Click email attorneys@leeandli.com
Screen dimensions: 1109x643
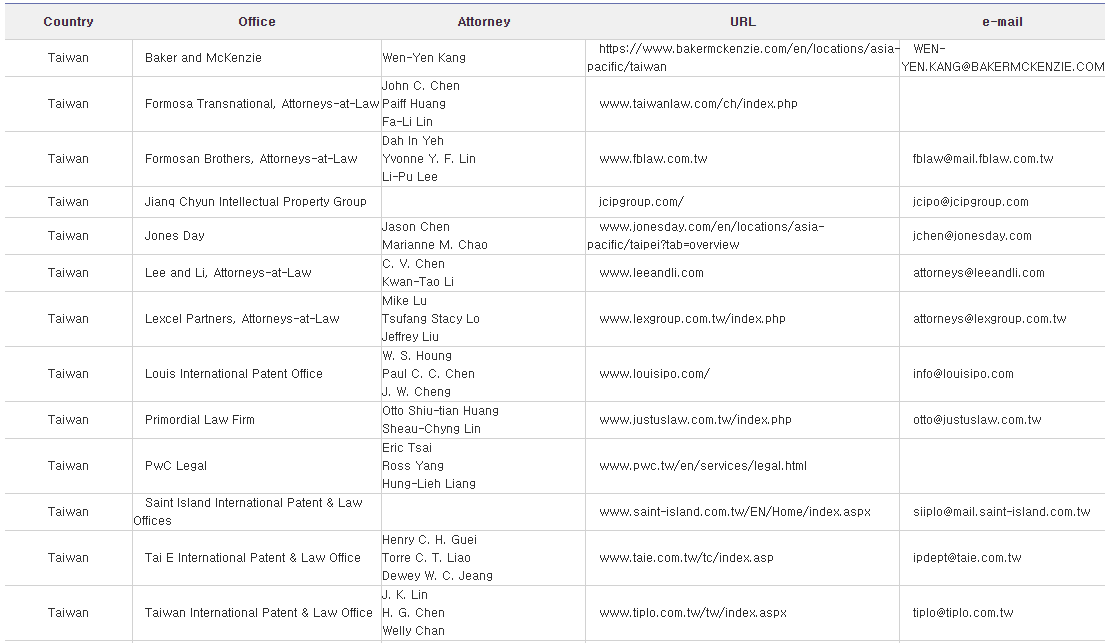point(978,273)
